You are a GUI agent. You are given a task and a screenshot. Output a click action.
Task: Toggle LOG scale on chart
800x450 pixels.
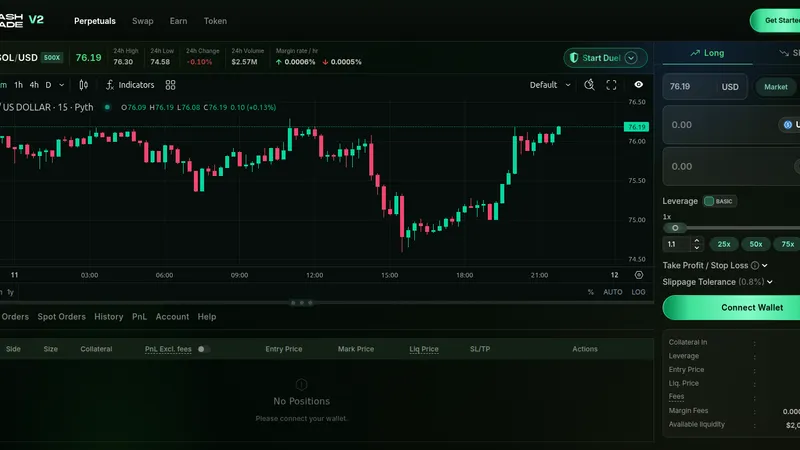[x=638, y=292]
